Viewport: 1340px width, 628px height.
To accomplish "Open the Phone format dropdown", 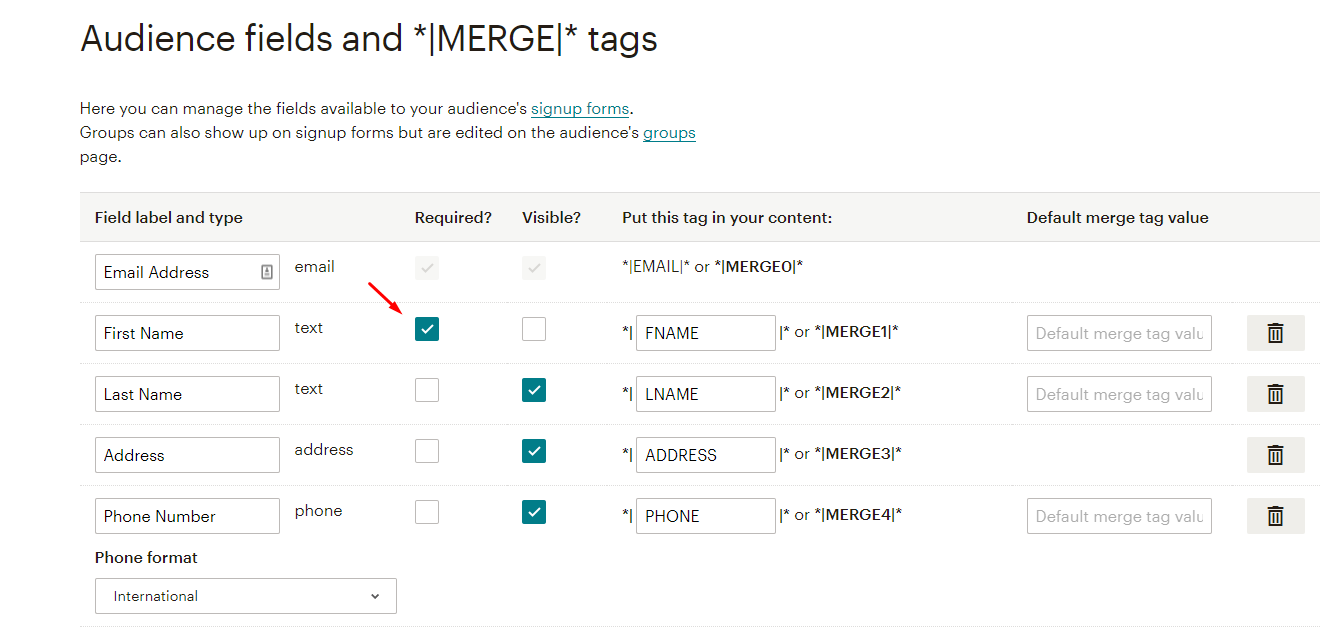I will [246, 596].
